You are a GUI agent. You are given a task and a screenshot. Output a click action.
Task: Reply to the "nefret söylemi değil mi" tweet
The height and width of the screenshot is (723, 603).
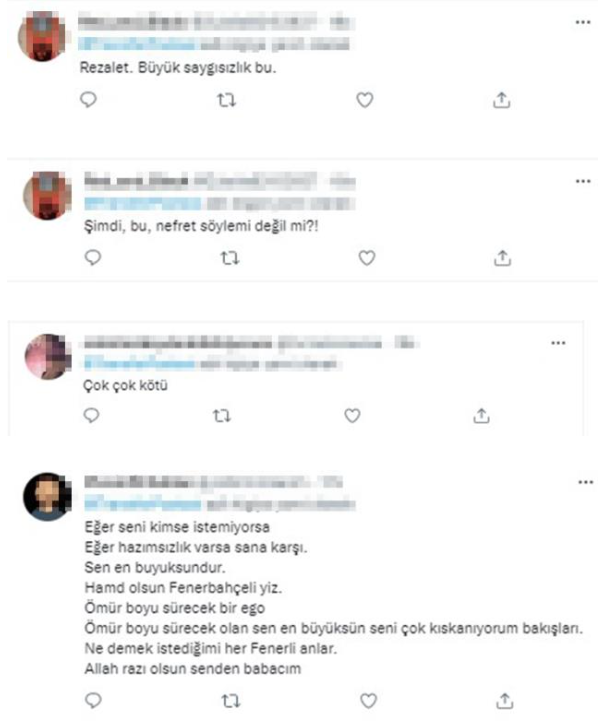pos(93,257)
